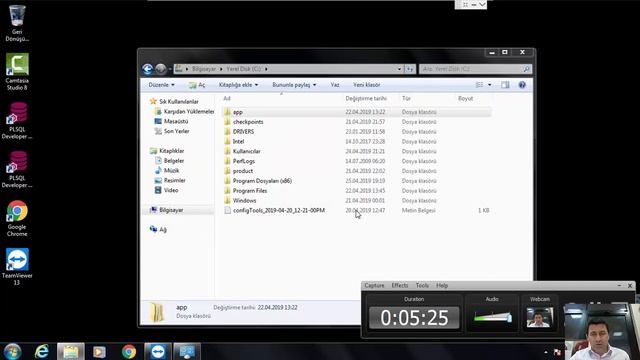Open recent pages dropdown beside forward arrow
640x360 pixels.
(170, 69)
